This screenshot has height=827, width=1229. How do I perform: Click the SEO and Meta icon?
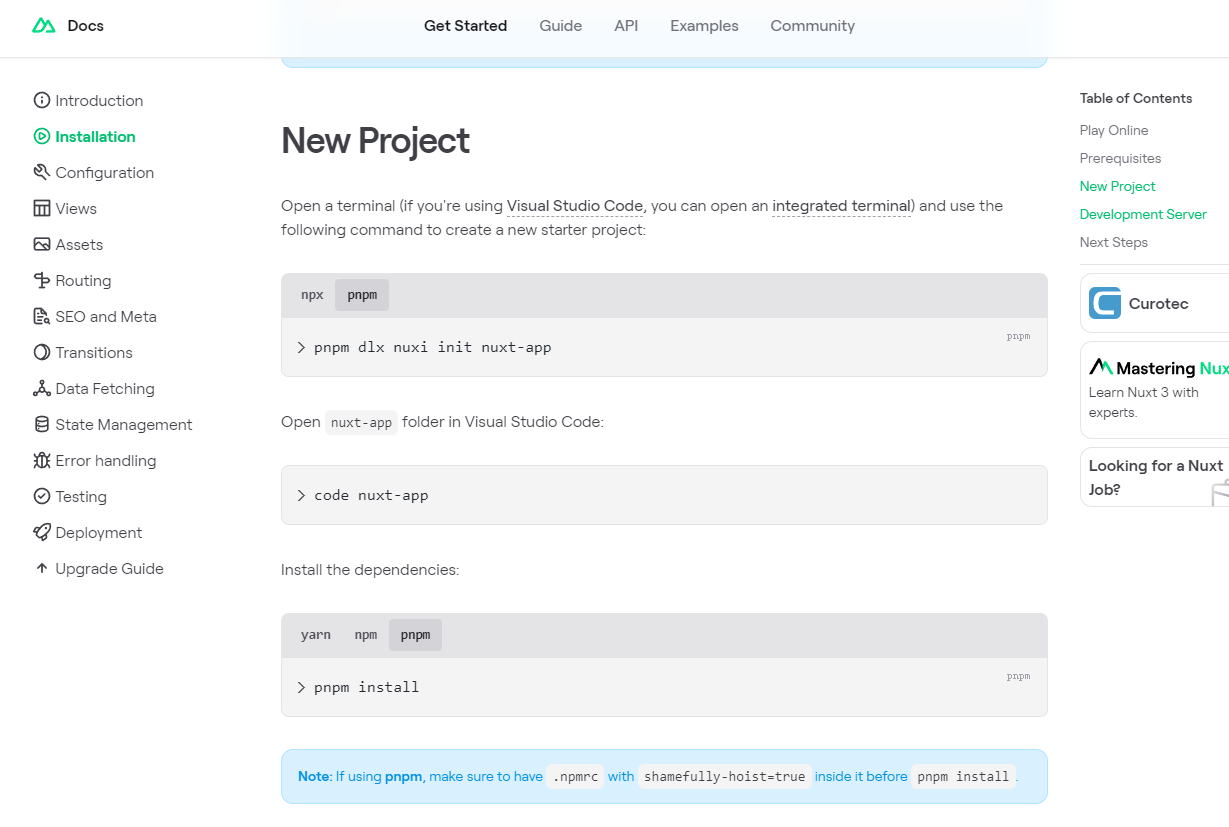[41, 316]
